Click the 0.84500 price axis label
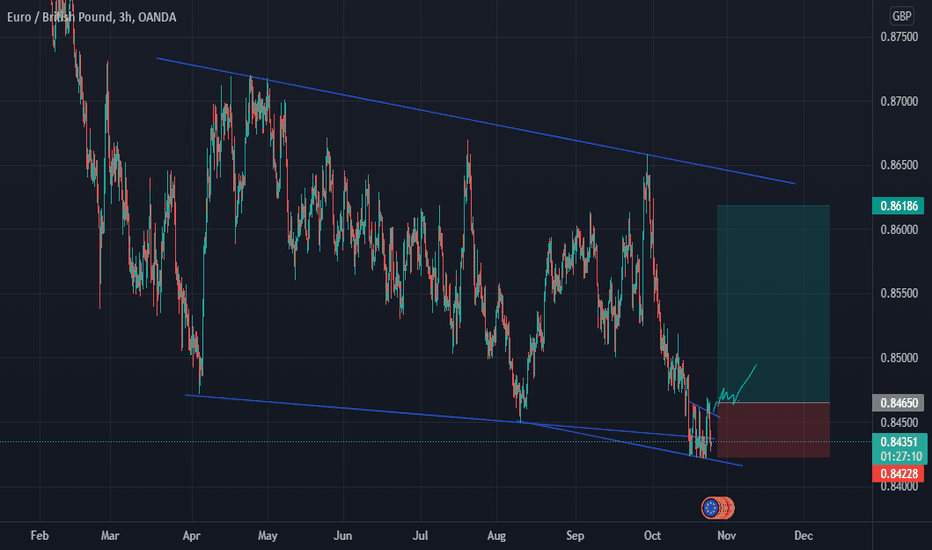The image size is (932, 550). point(899,422)
